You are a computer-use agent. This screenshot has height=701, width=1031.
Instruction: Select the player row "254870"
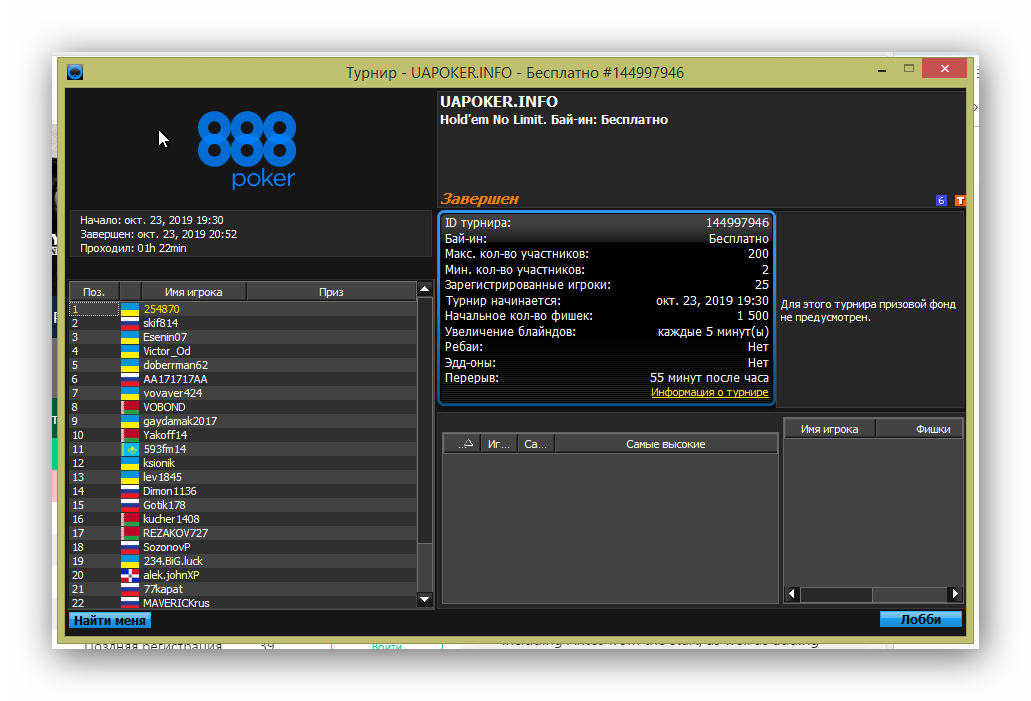243,309
